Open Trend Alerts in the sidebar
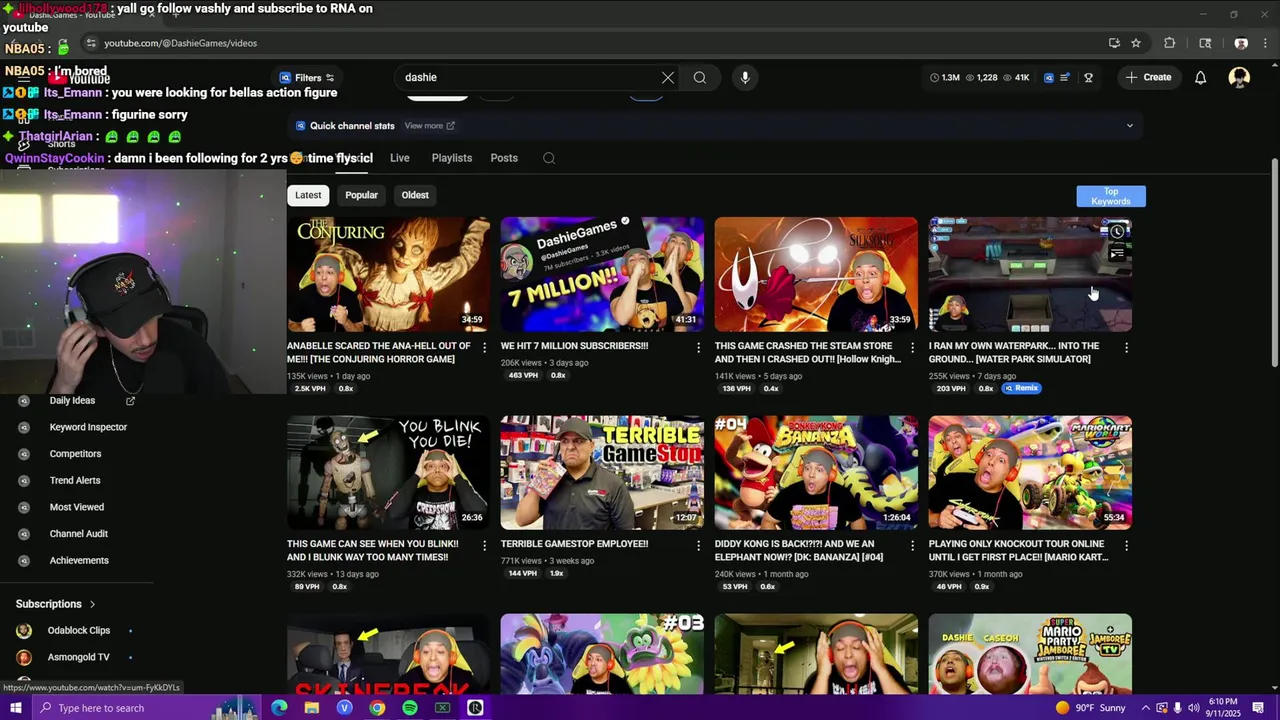 [x=75, y=480]
